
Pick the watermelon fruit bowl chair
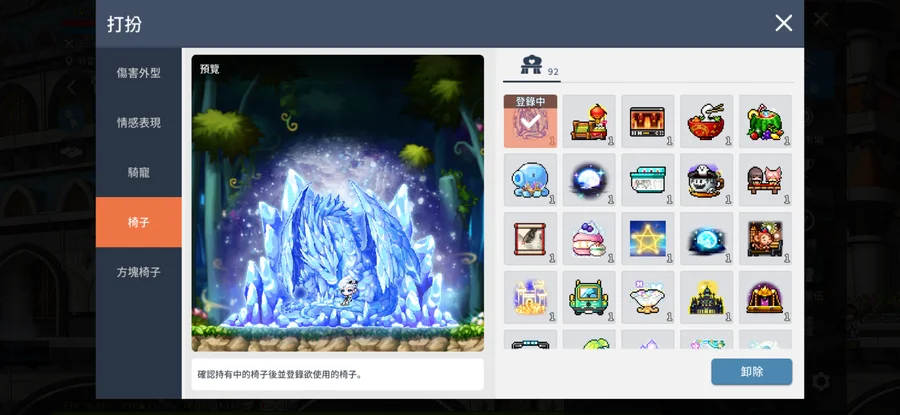point(765,122)
